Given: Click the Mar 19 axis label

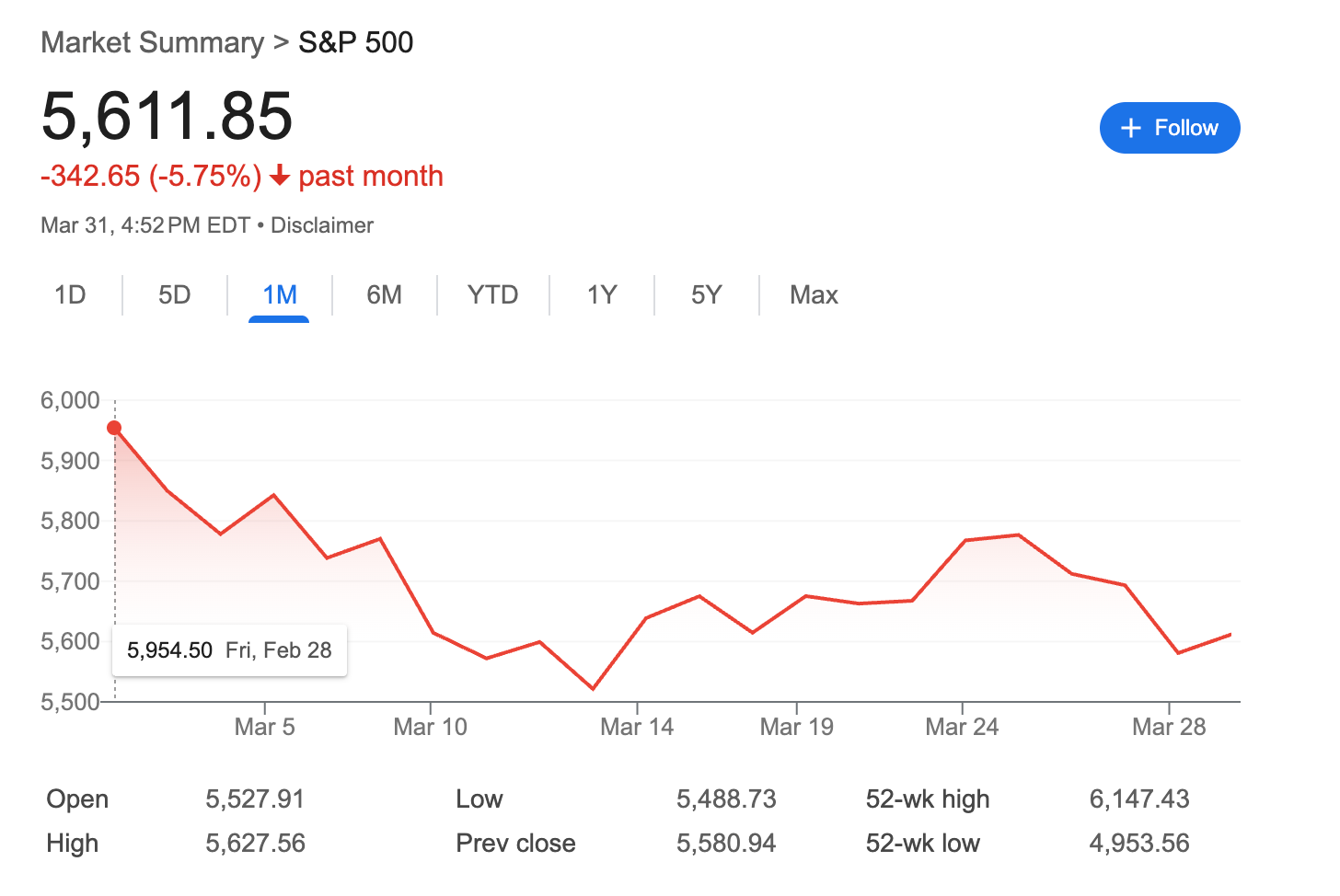Looking at the screenshot, I should click(x=797, y=727).
